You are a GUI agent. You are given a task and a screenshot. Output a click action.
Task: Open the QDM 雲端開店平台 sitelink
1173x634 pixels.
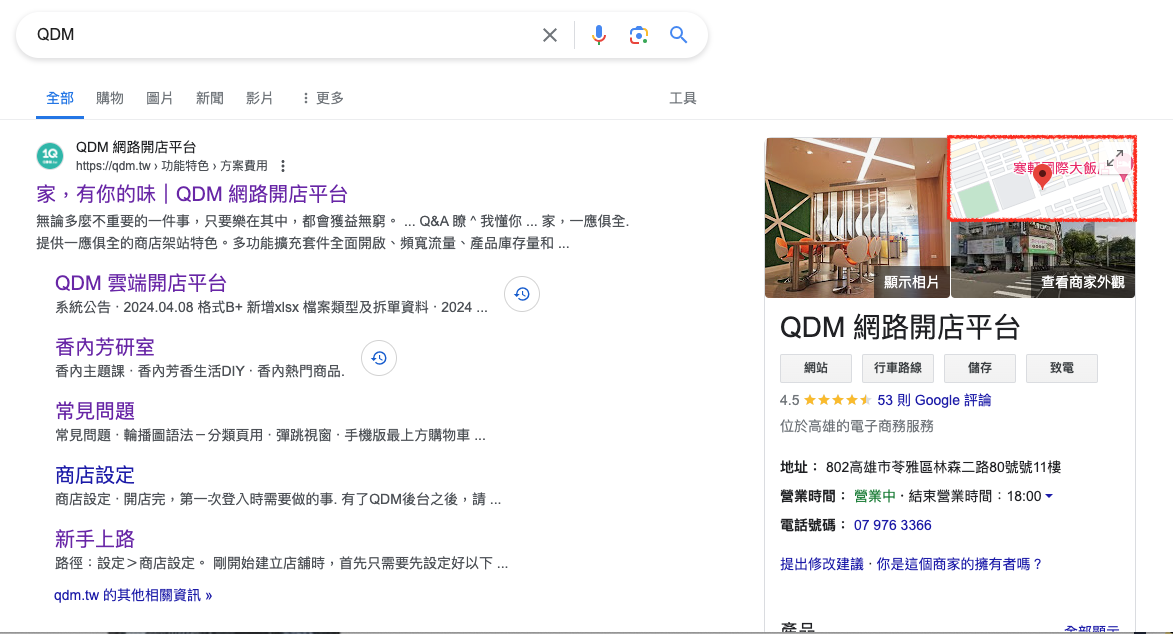[141, 283]
